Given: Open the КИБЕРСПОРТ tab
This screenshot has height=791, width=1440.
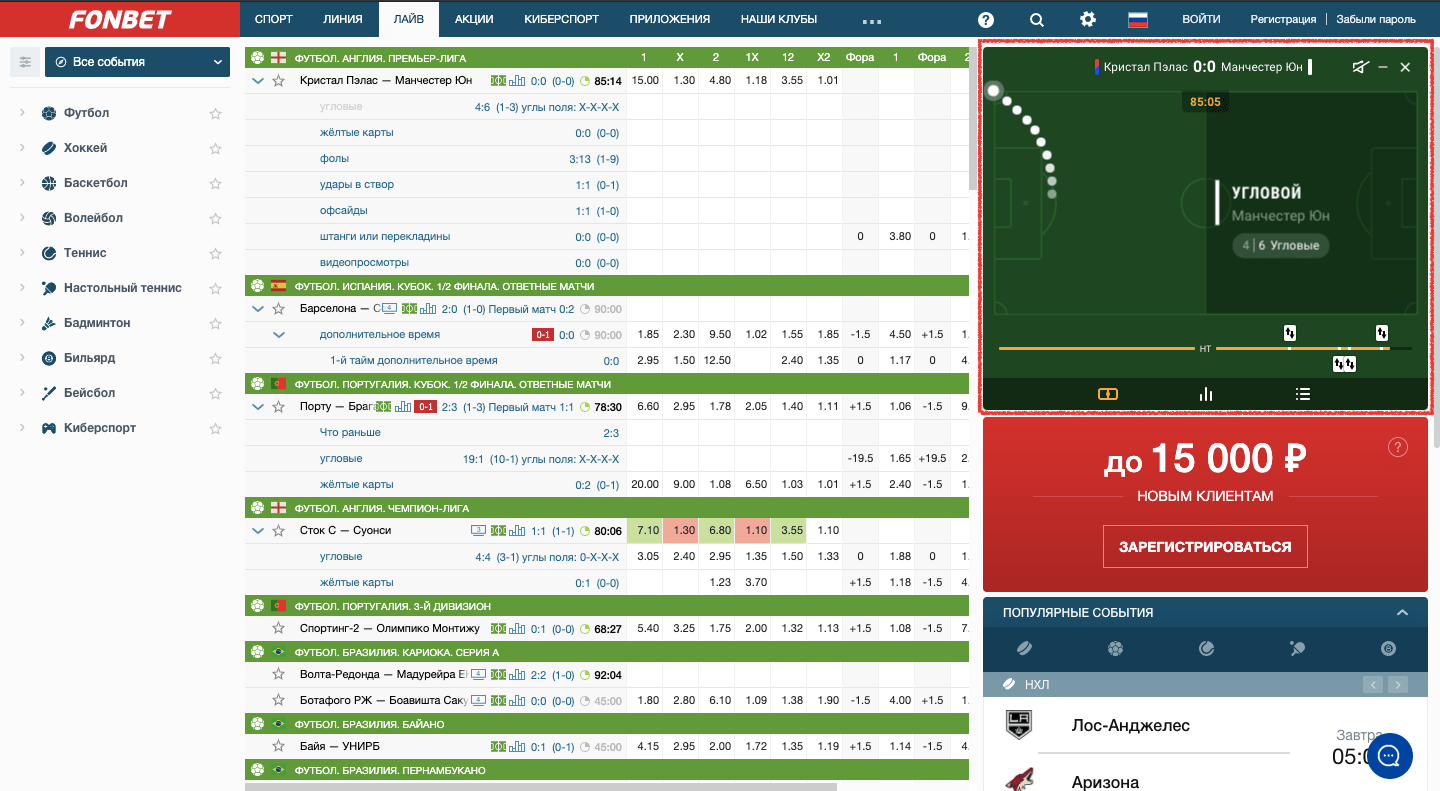Looking at the screenshot, I should 562,19.
